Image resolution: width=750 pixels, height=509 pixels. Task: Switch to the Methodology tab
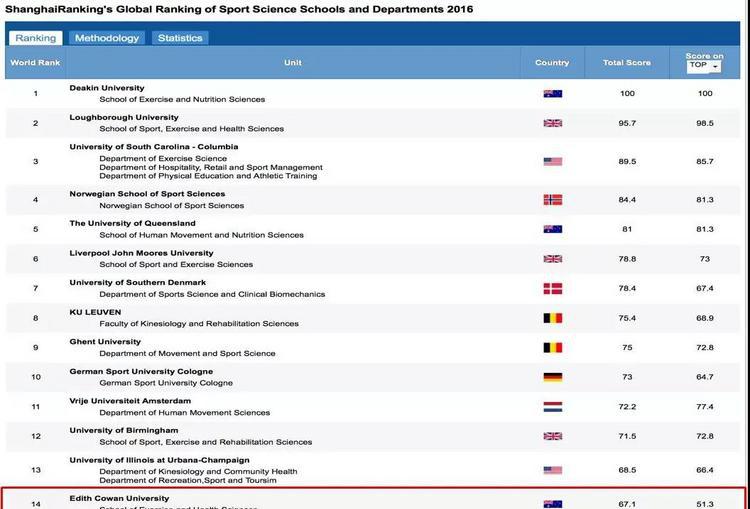coord(107,38)
